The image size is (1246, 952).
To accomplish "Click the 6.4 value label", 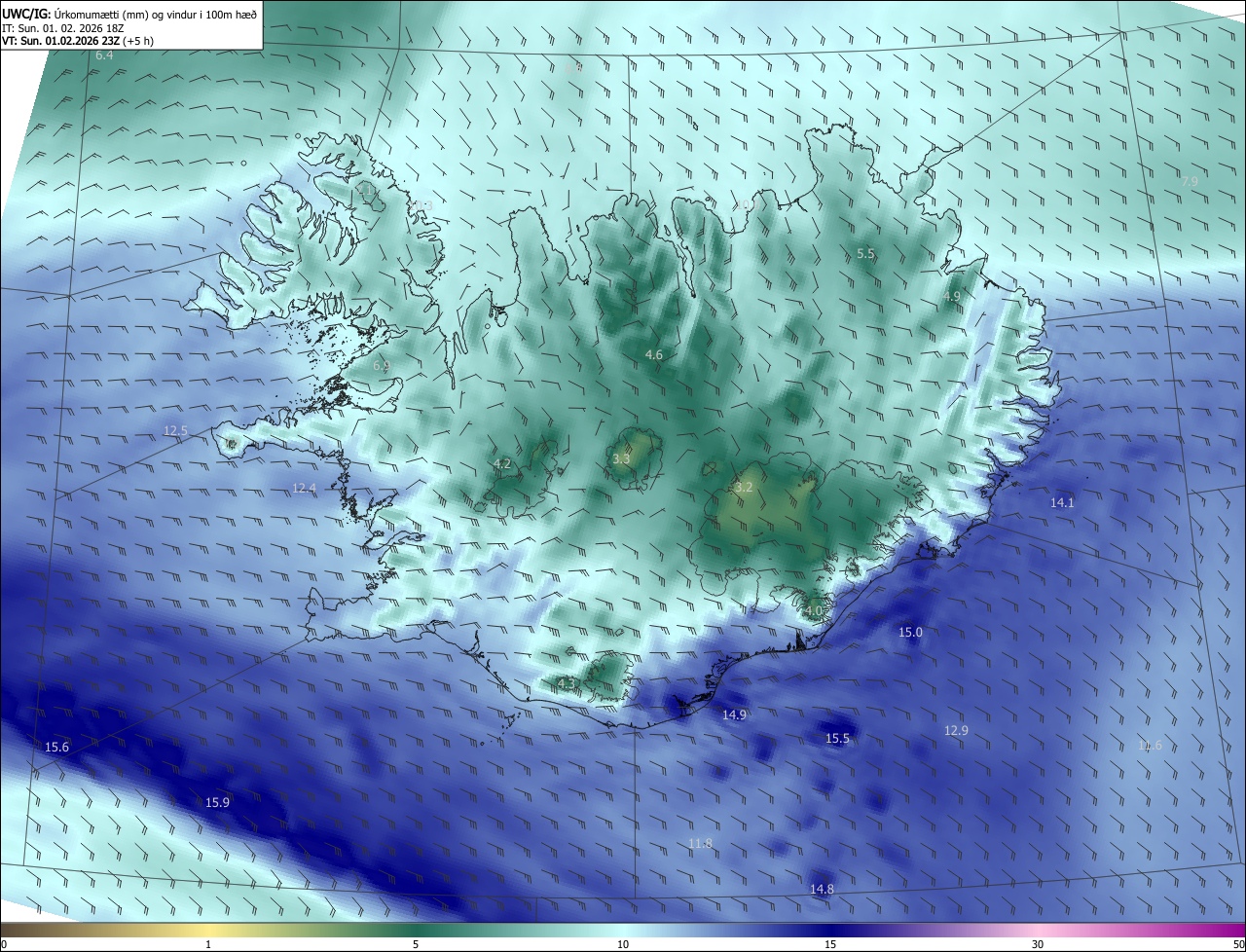I will [104, 55].
